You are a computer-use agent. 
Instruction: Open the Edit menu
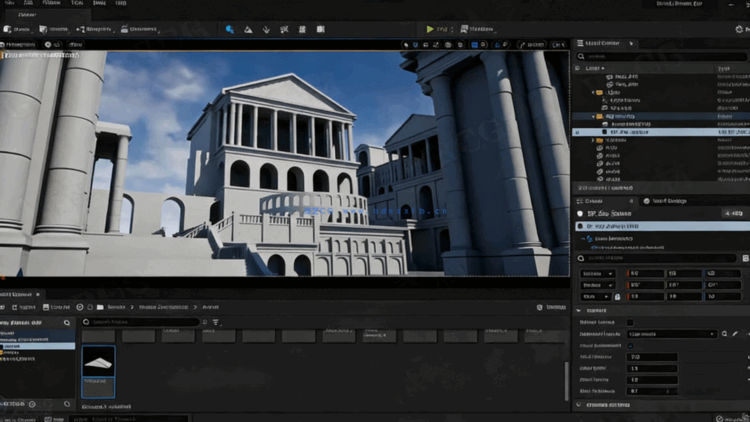coord(29,3)
